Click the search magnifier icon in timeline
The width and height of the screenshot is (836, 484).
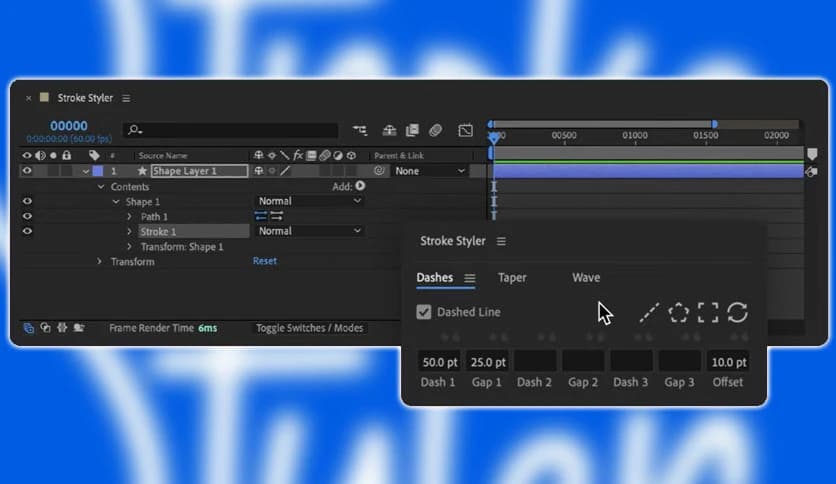[x=134, y=130]
